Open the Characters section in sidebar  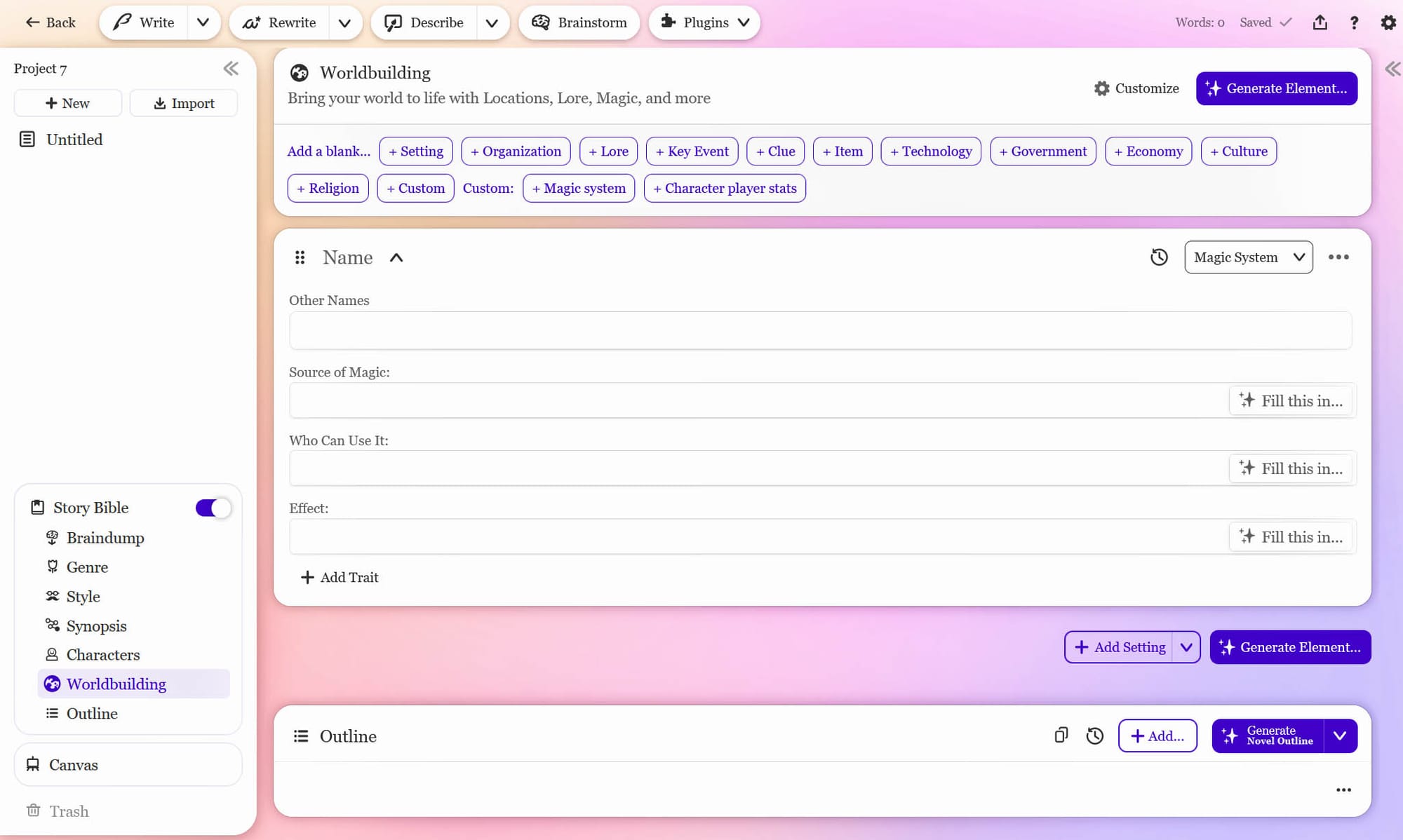(103, 654)
